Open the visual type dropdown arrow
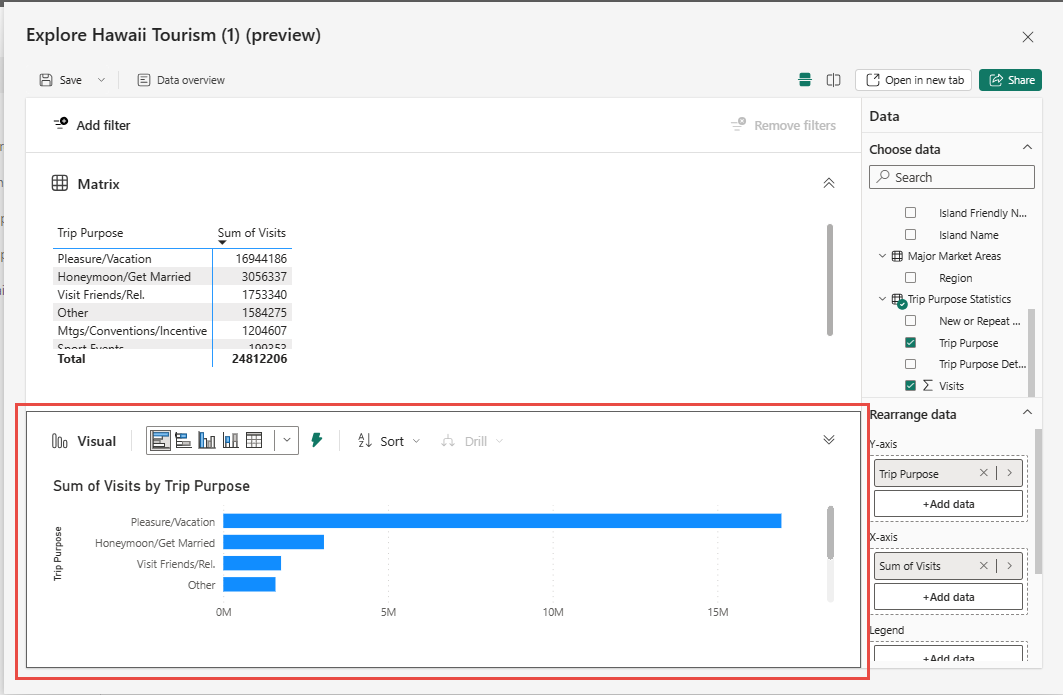Viewport: 1063px width, 695px height. [x=287, y=441]
